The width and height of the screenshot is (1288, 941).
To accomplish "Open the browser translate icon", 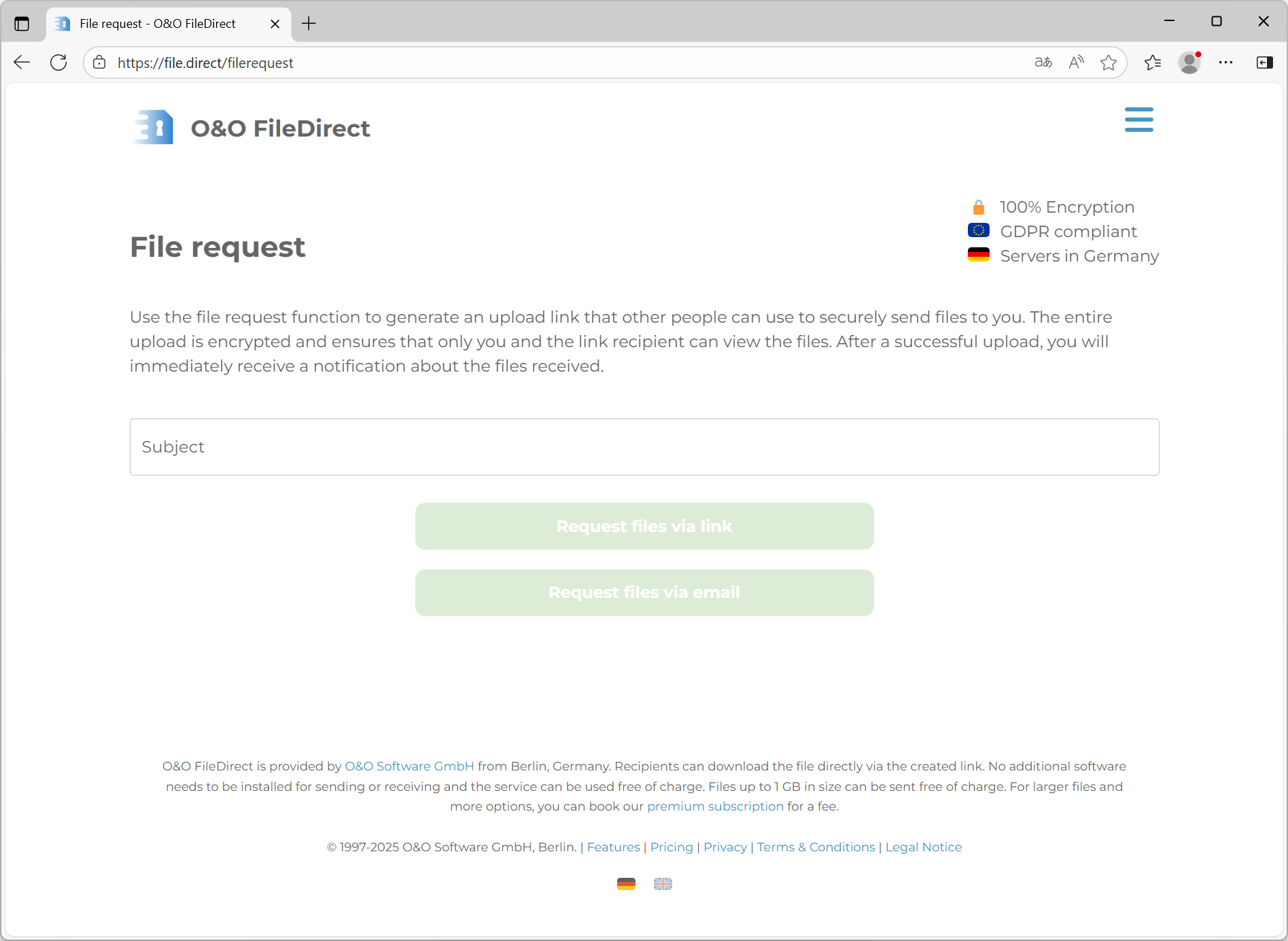I will (1043, 63).
